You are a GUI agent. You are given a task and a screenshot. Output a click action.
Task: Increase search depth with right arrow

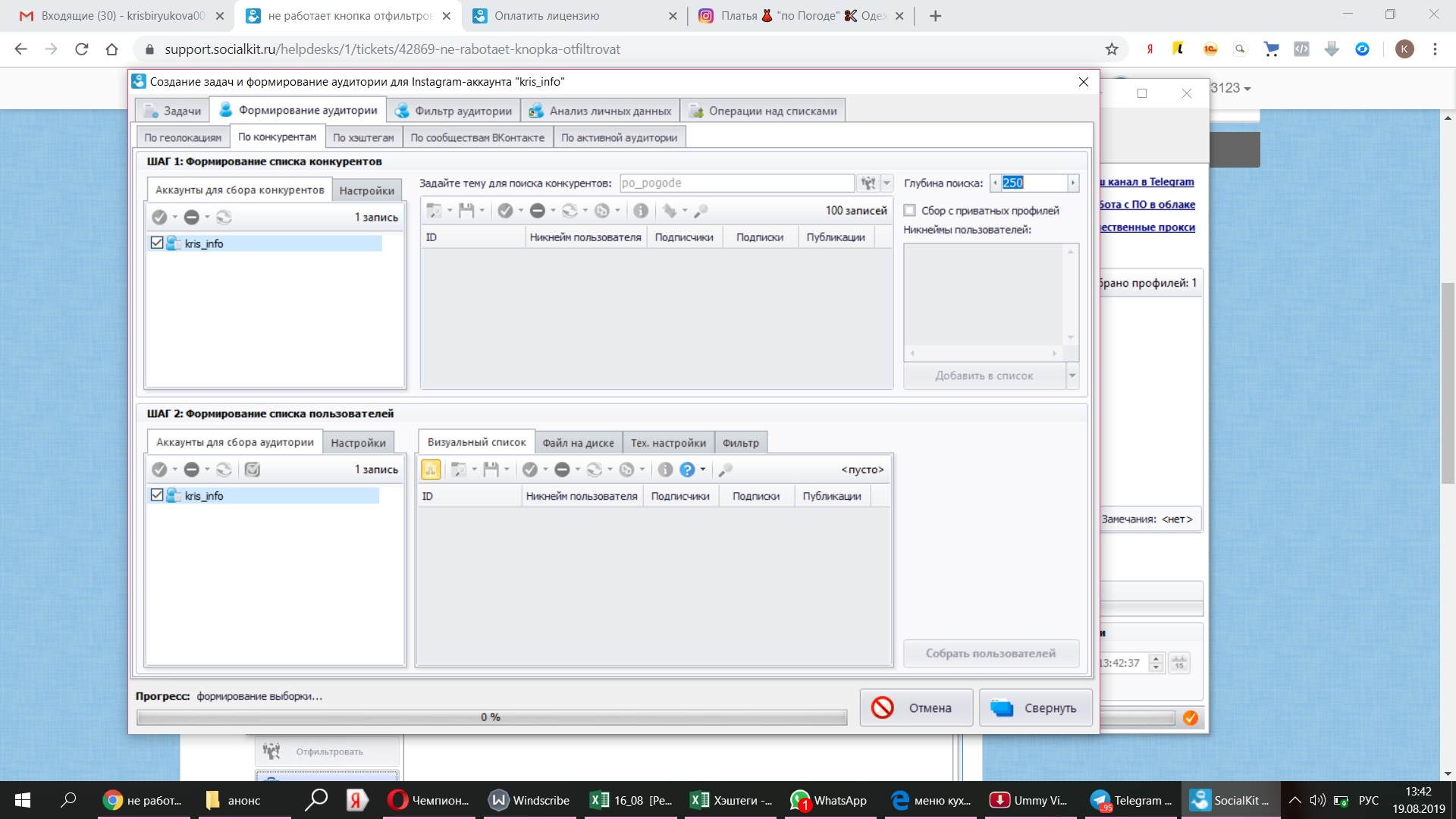click(1073, 183)
